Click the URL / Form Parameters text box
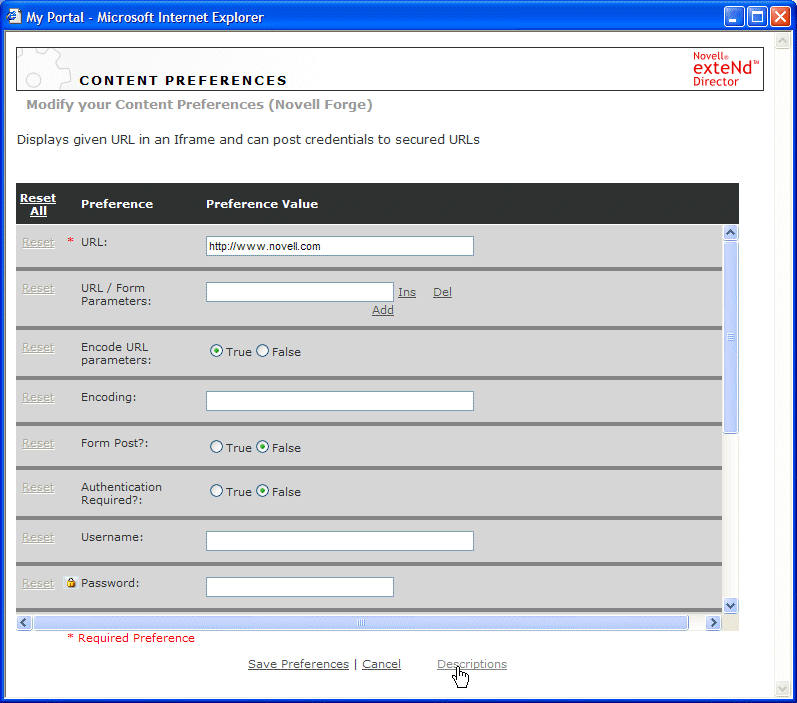 299,292
